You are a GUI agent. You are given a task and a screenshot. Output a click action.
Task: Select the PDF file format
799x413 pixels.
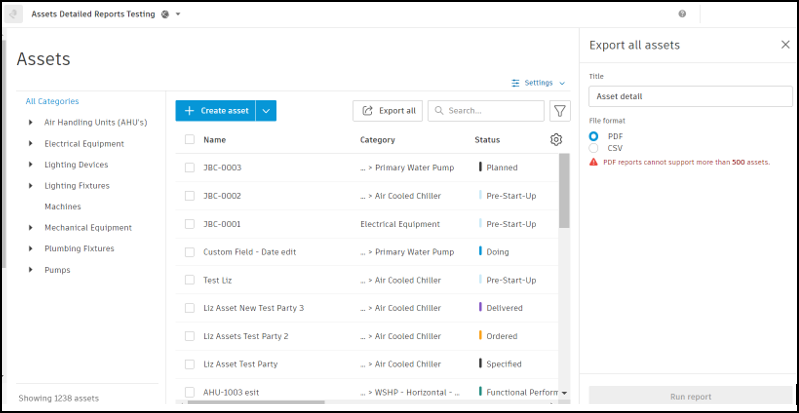pos(594,136)
